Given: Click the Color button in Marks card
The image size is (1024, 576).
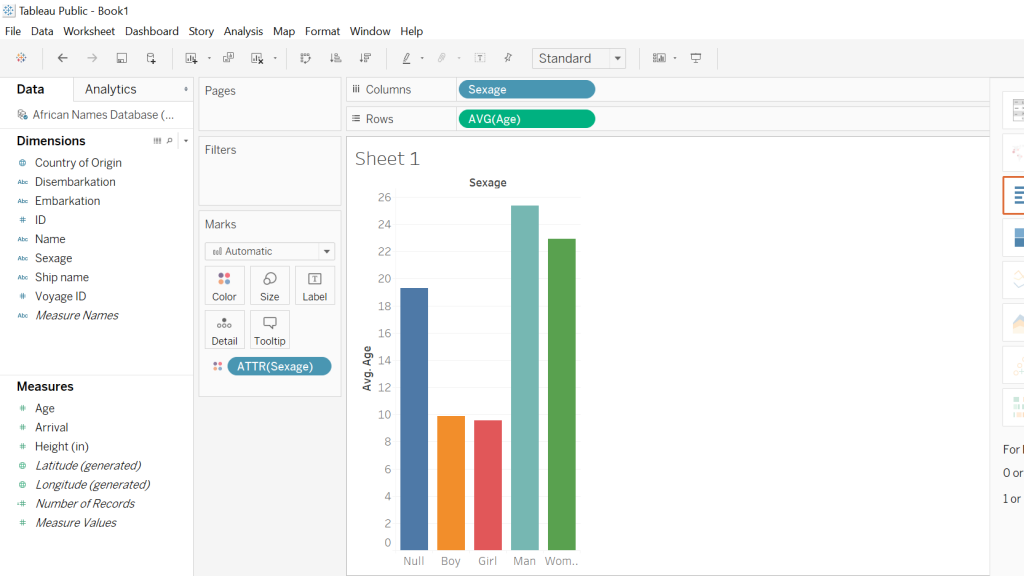Looking at the screenshot, I should 224,285.
